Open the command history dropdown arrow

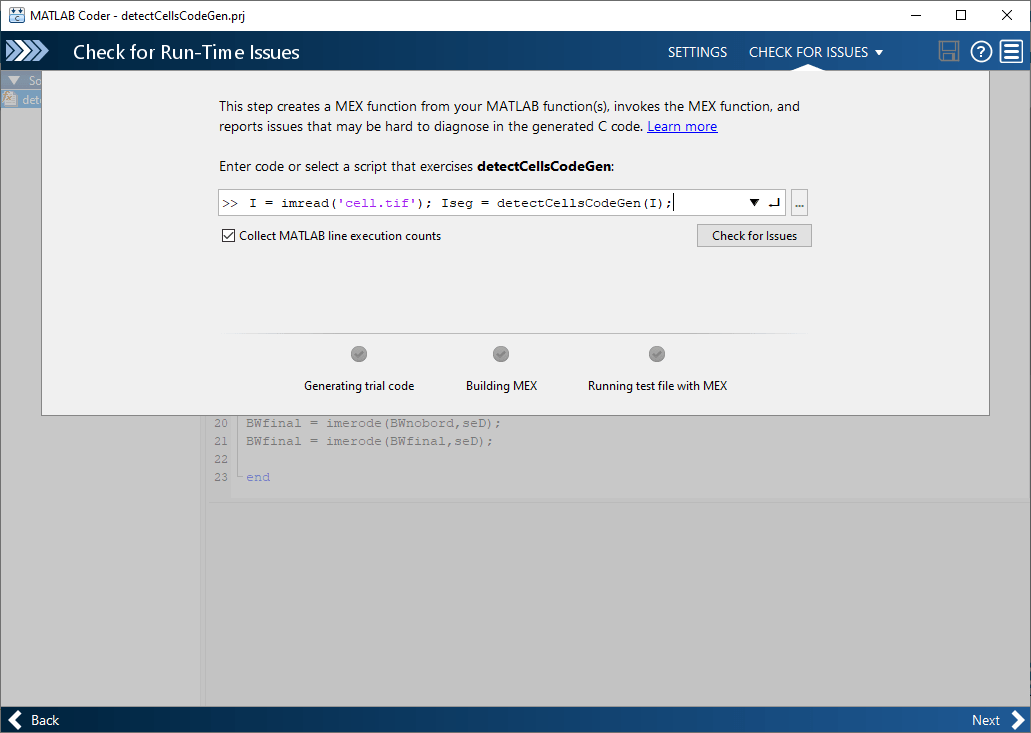(x=754, y=202)
